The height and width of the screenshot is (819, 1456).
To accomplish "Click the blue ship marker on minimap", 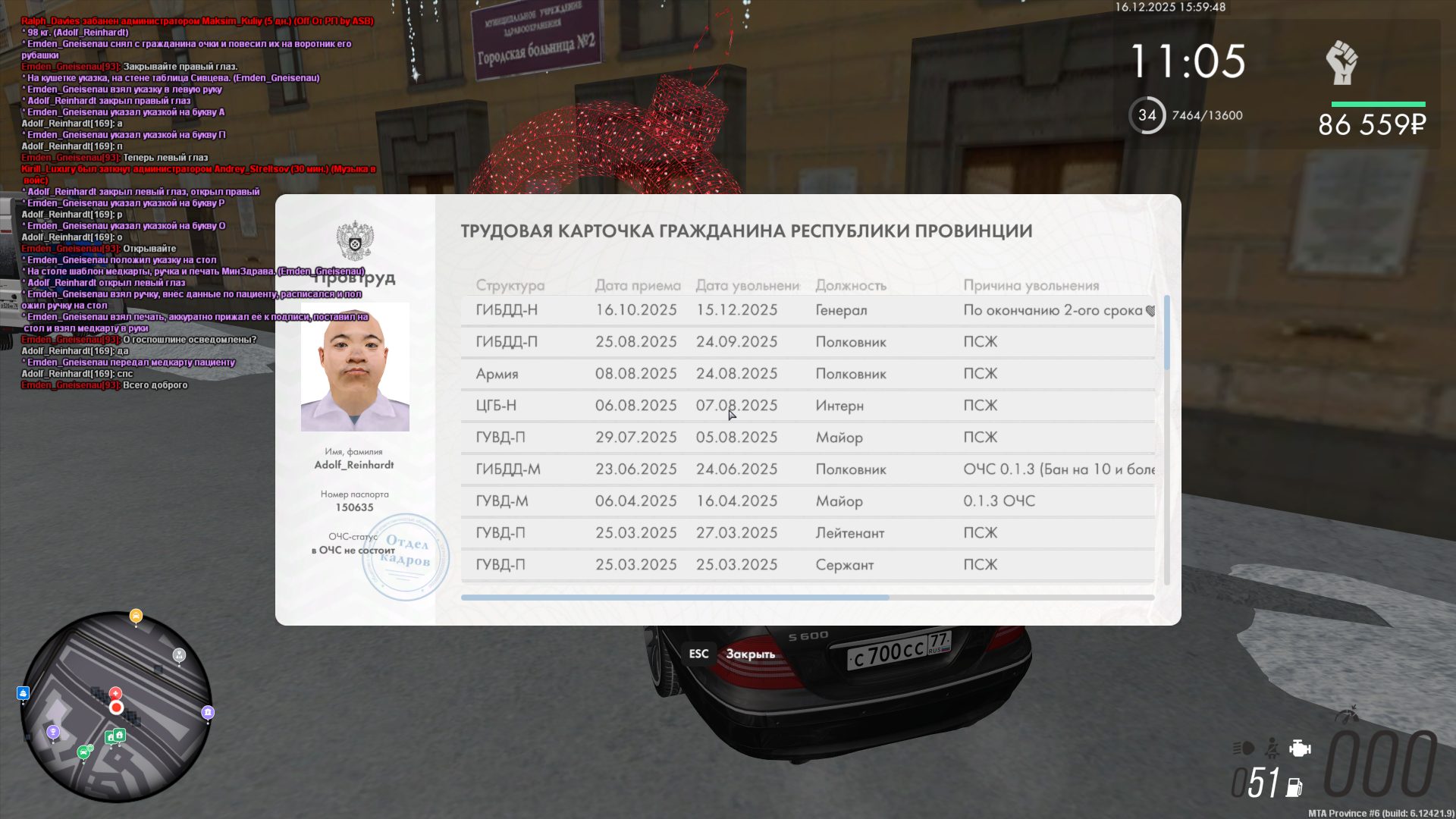I will tap(23, 693).
